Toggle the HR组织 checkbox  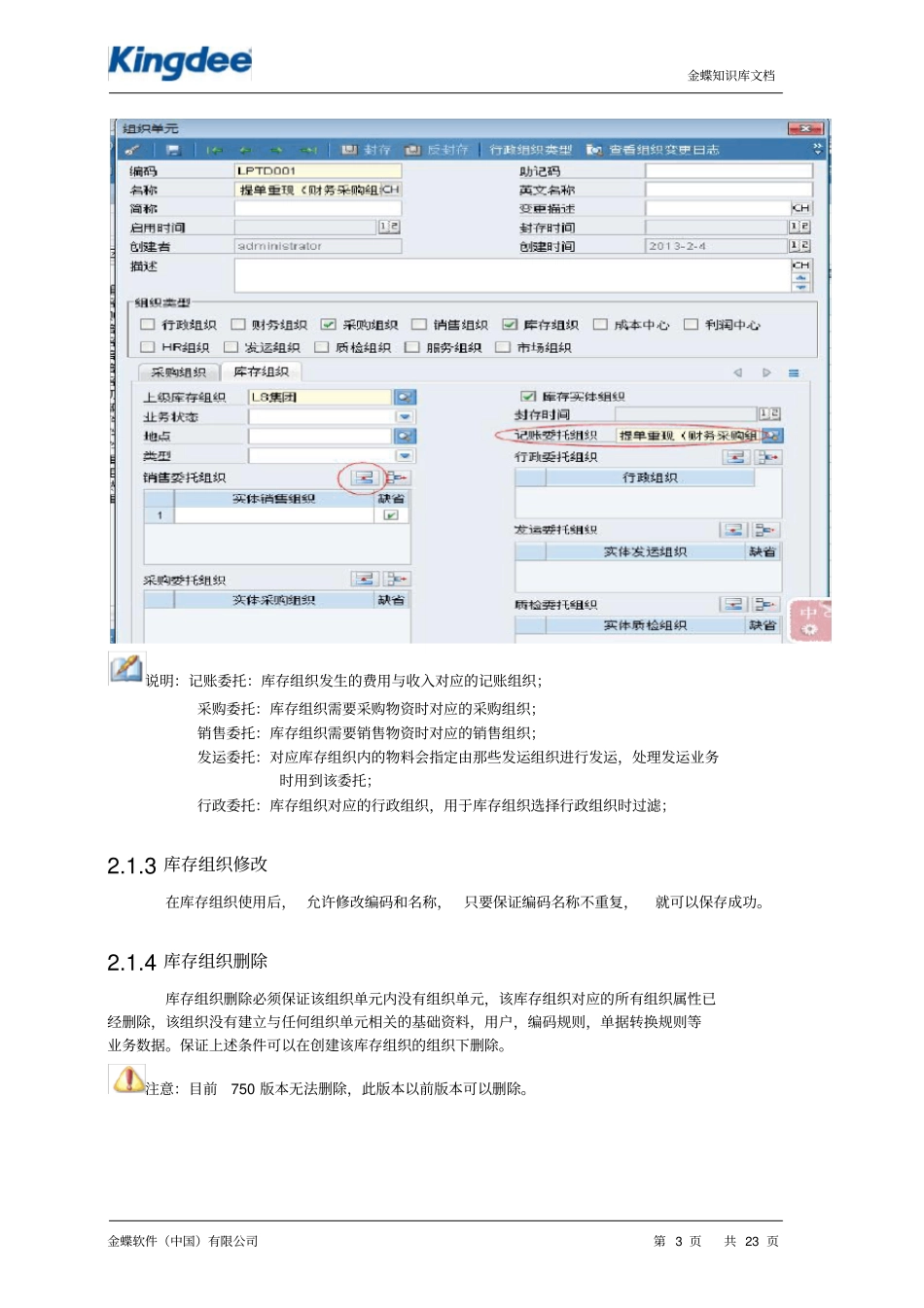(x=148, y=347)
